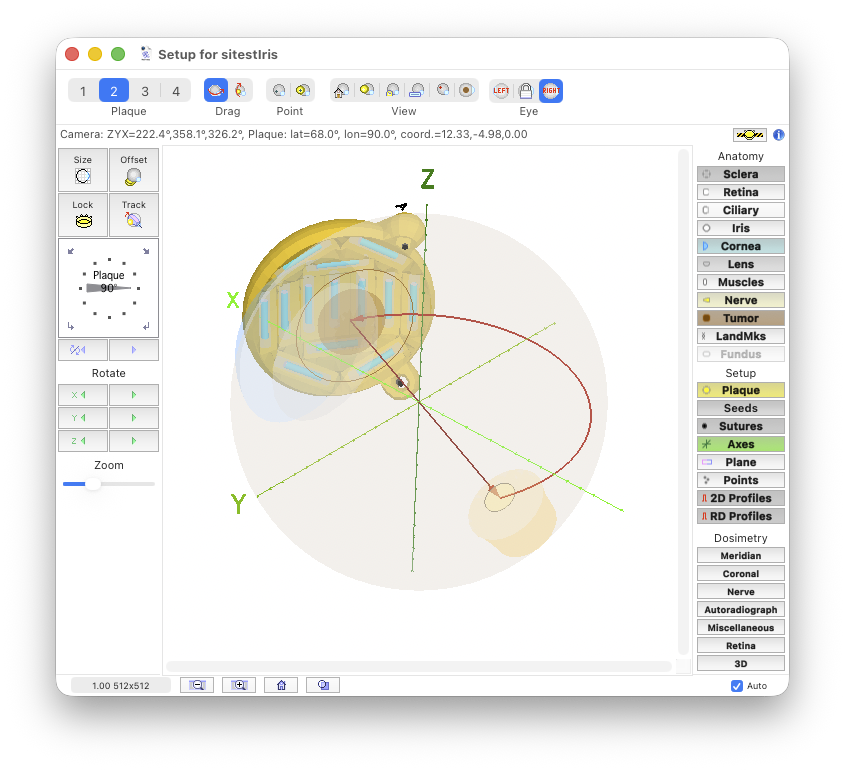Activate the Track tool
Screen dimensions: 845x770
click(134, 215)
